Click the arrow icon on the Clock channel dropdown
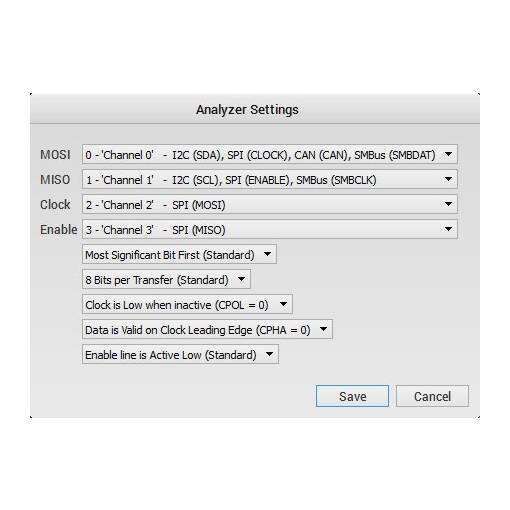Image resolution: width=510 pixels, height=510 pixels. [448, 204]
